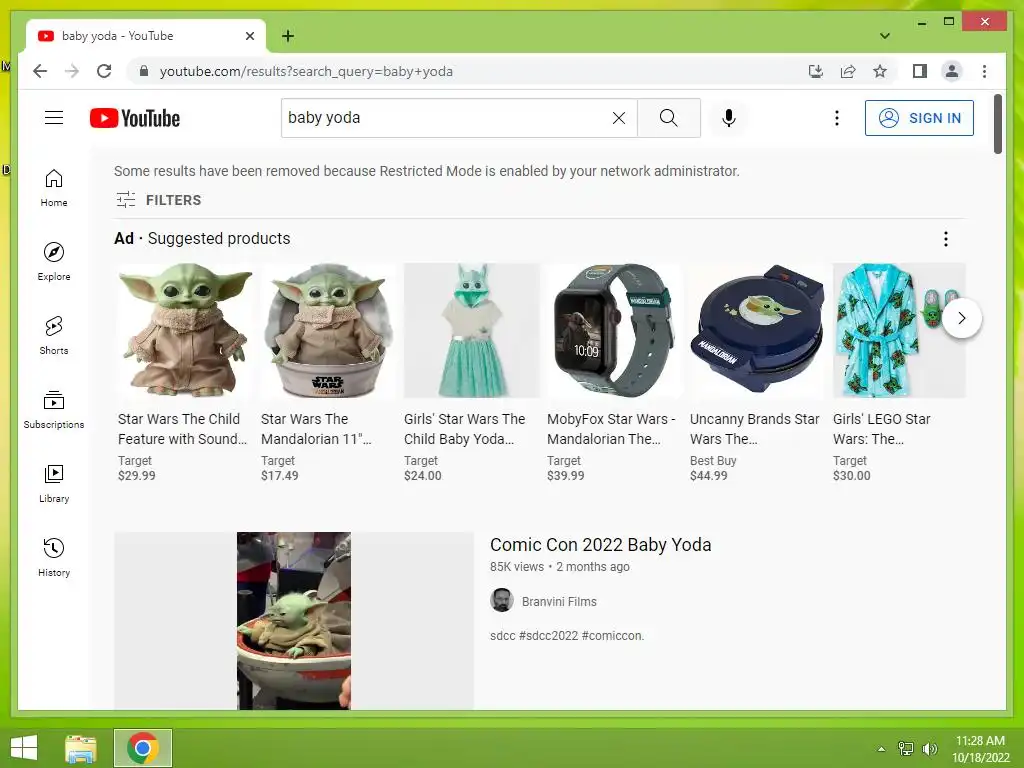Click the SIGN IN button

tap(919, 118)
